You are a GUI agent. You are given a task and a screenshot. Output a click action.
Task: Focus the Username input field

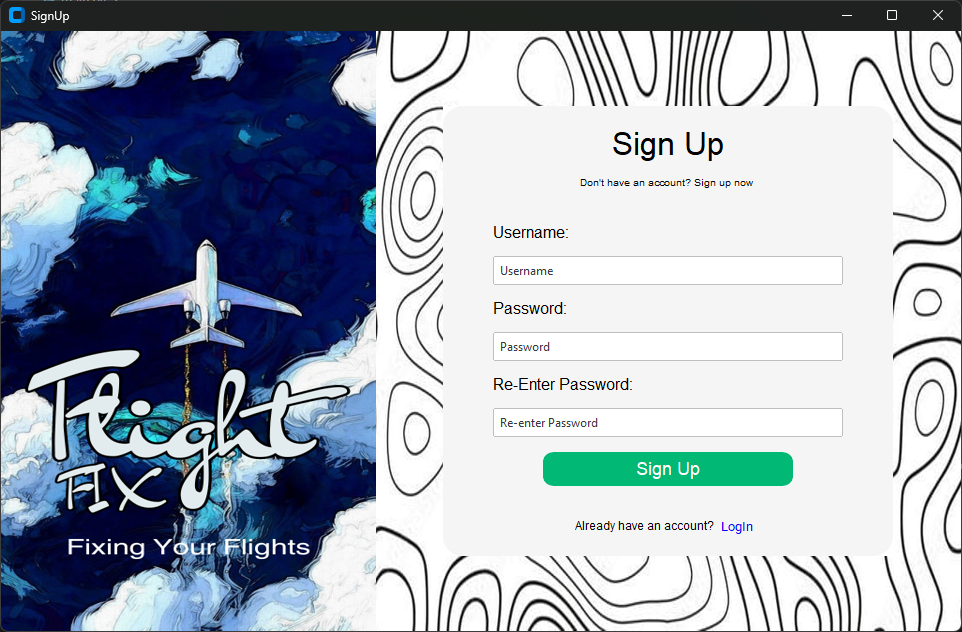coord(668,271)
